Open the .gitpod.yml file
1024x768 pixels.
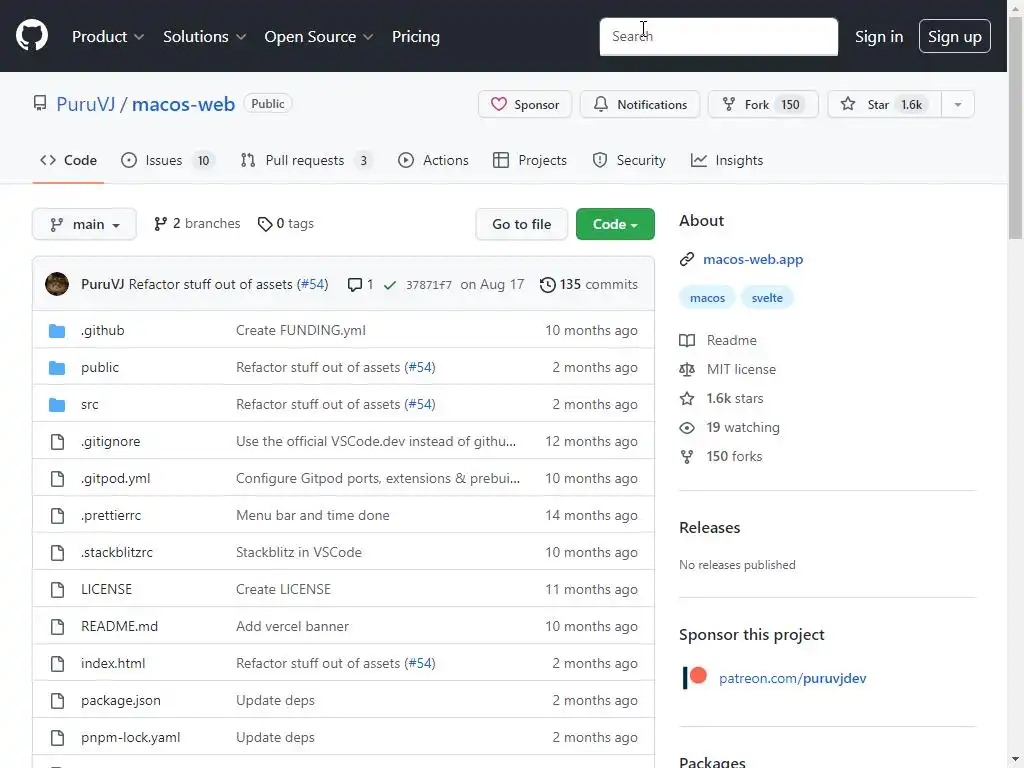pyautogui.click(x=116, y=479)
